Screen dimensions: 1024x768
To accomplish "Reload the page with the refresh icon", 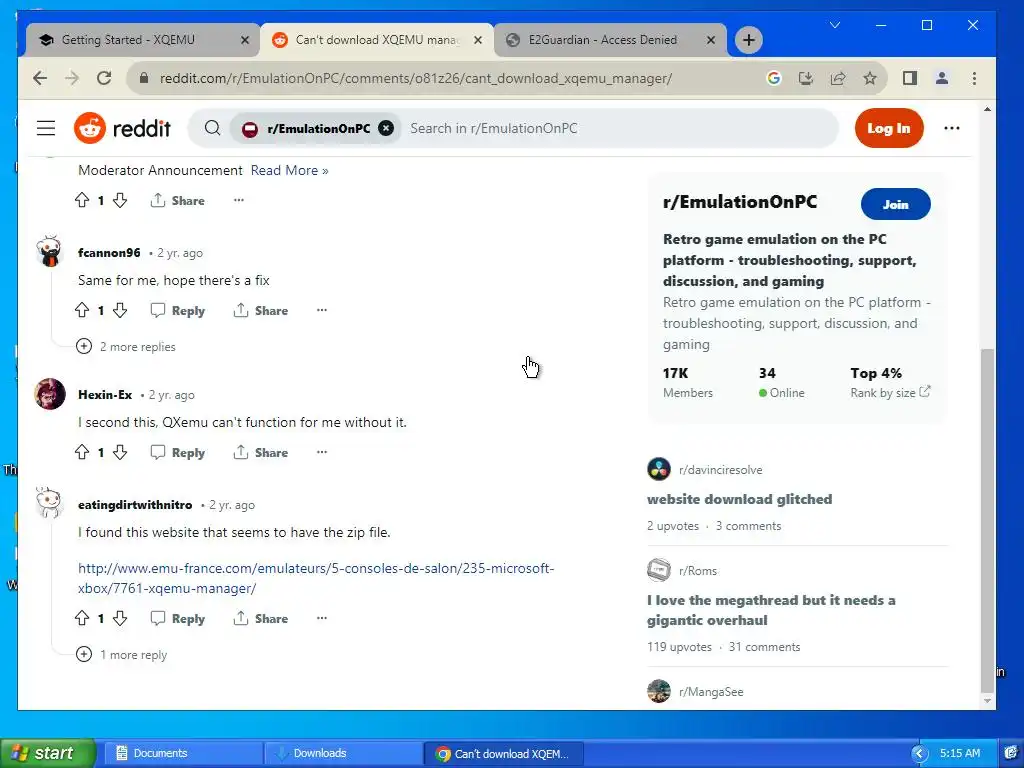I will coord(104,78).
